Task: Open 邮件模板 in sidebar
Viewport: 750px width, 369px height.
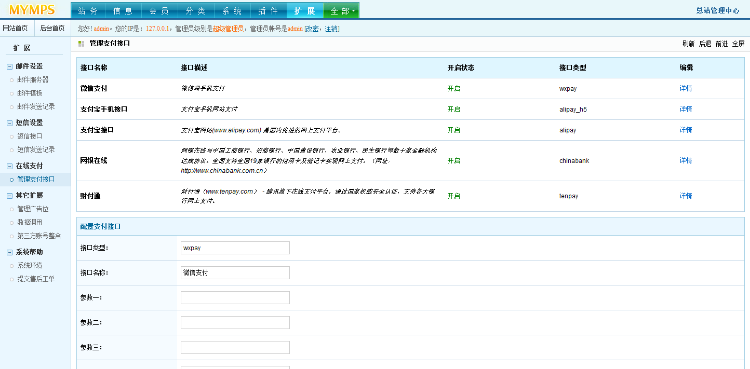Action: 30,93
